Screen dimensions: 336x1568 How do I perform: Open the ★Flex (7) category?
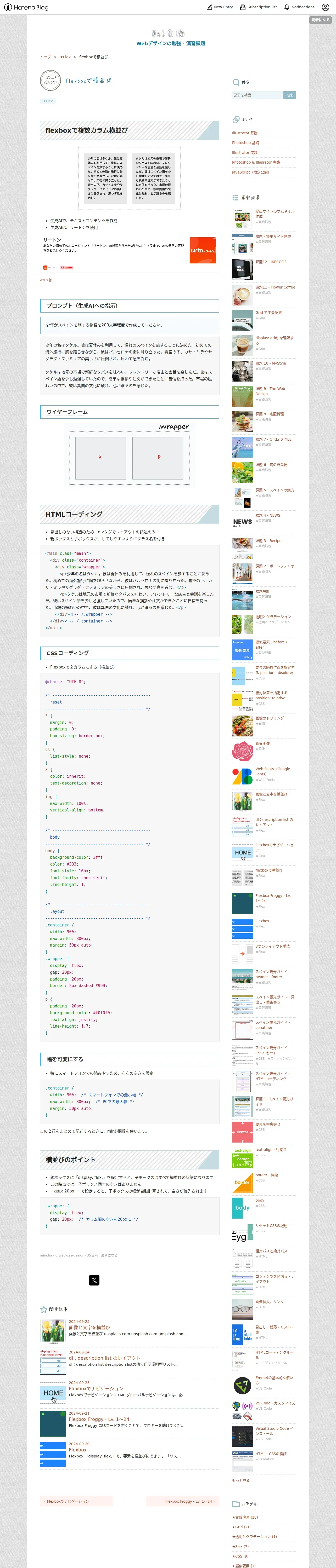(x=240, y=1547)
